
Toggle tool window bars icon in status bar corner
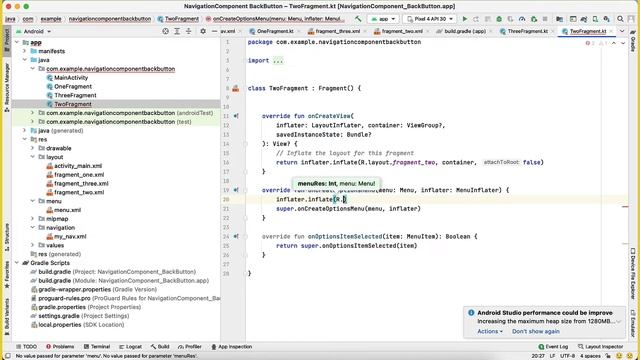pyautogui.click(x=7, y=356)
